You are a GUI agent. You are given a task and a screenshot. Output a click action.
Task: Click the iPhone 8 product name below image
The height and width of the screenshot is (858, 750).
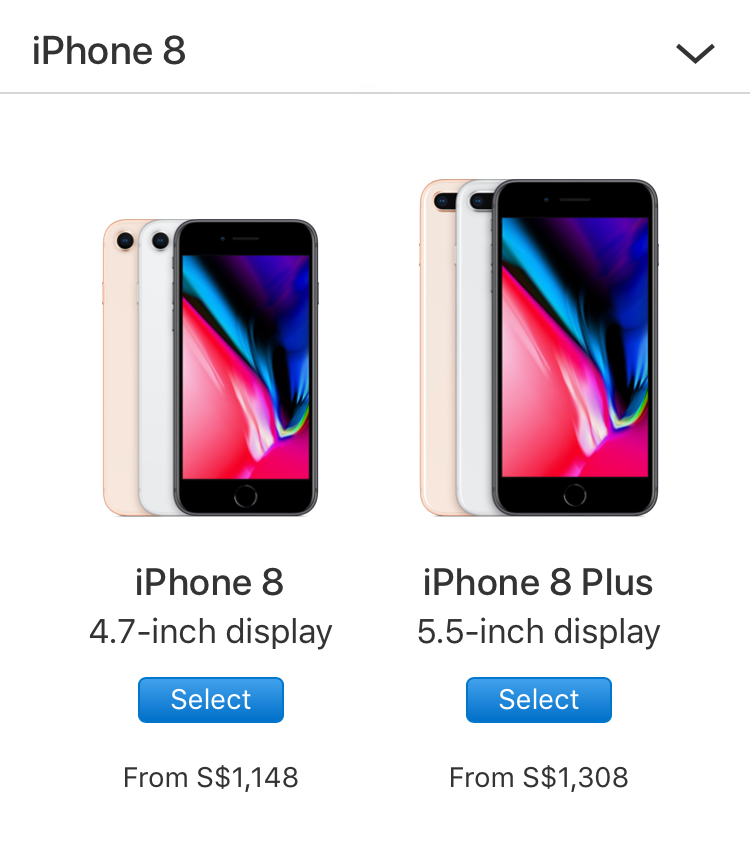point(210,582)
